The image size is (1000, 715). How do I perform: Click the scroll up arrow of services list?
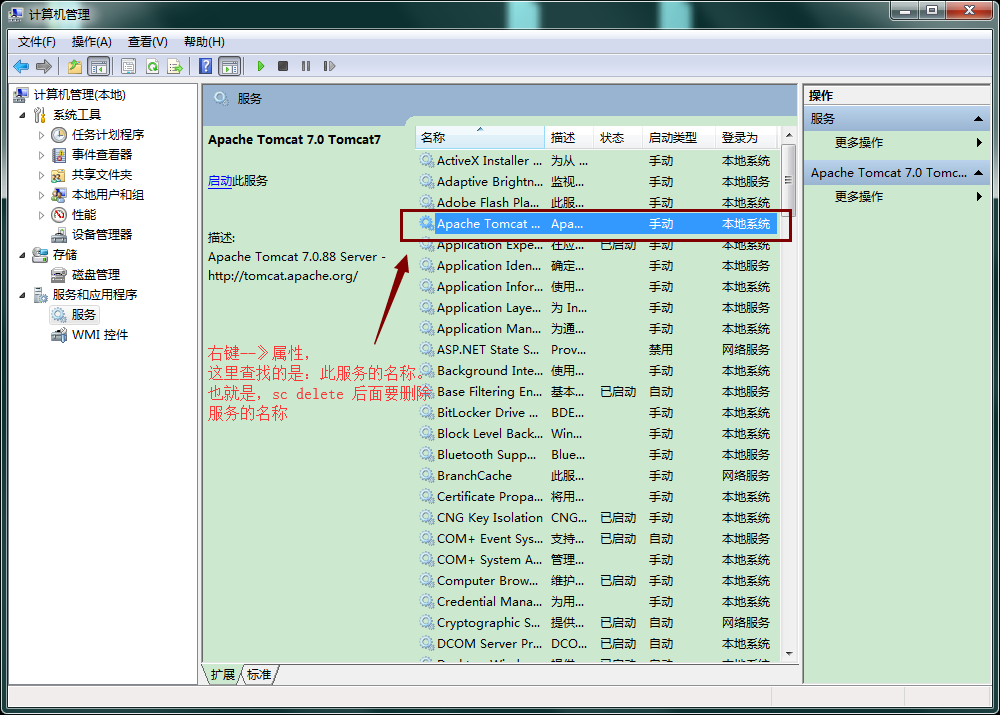coord(789,135)
